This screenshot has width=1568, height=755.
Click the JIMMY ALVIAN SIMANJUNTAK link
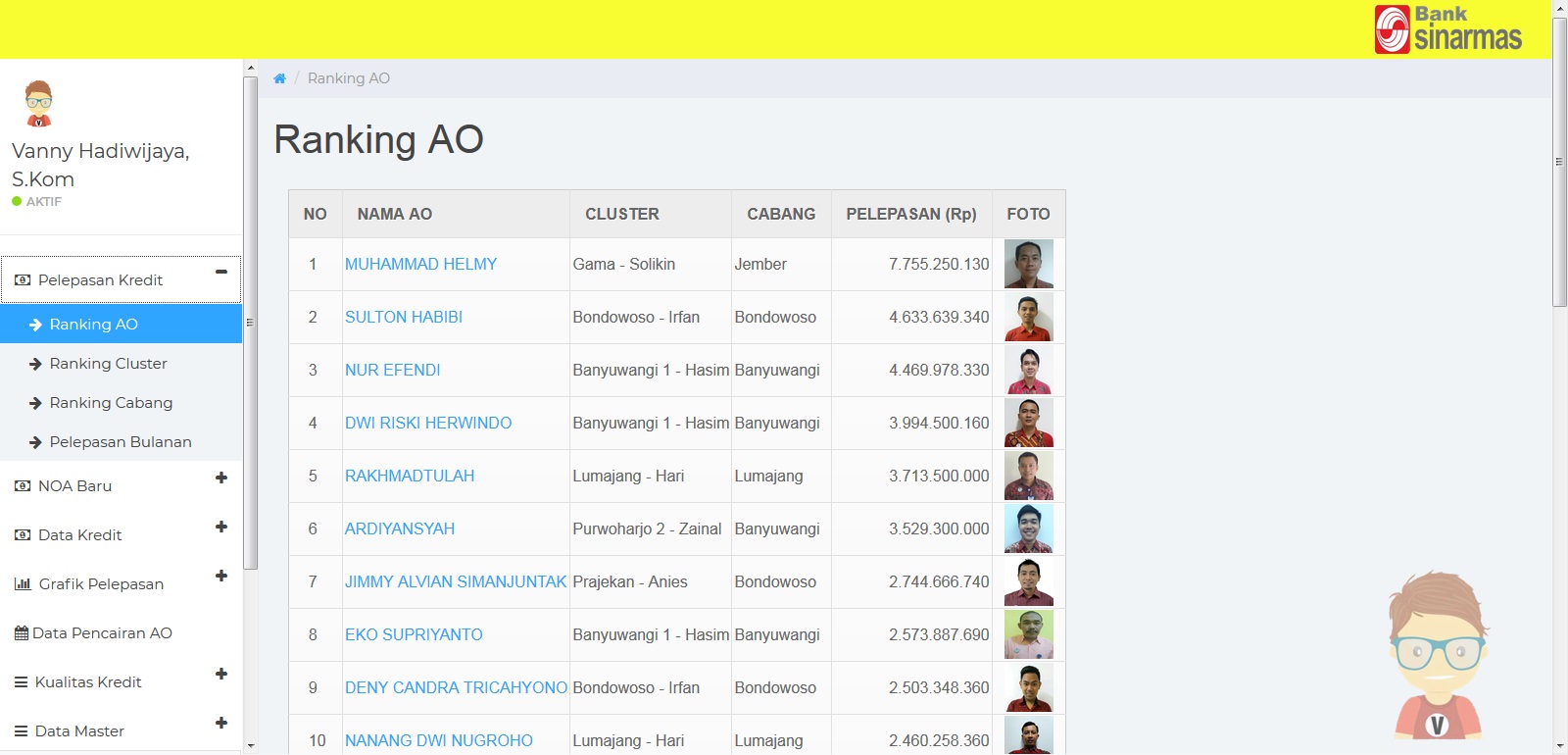coord(456,582)
